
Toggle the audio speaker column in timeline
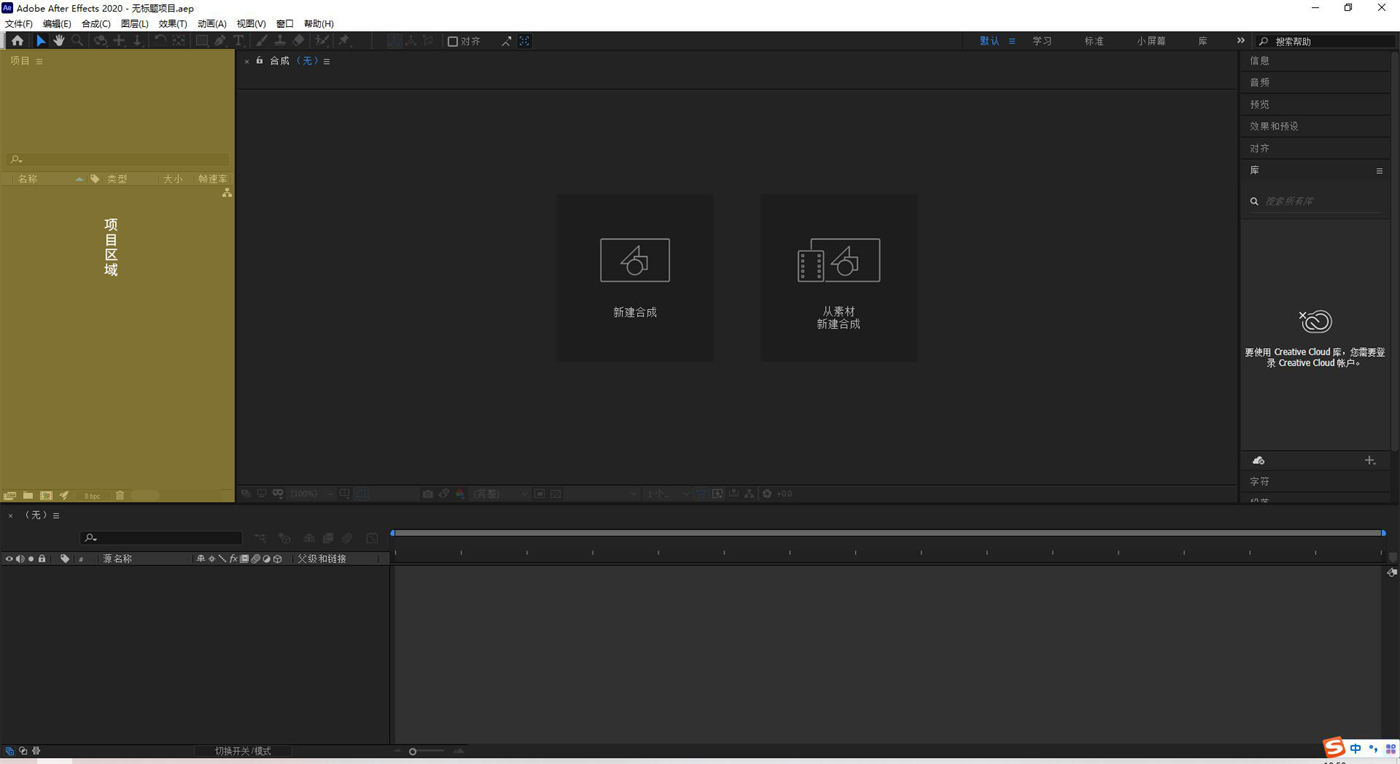coord(20,559)
